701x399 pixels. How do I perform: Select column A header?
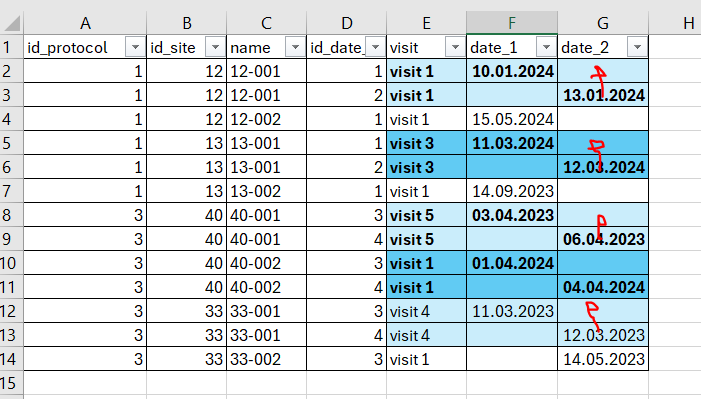point(85,23)
